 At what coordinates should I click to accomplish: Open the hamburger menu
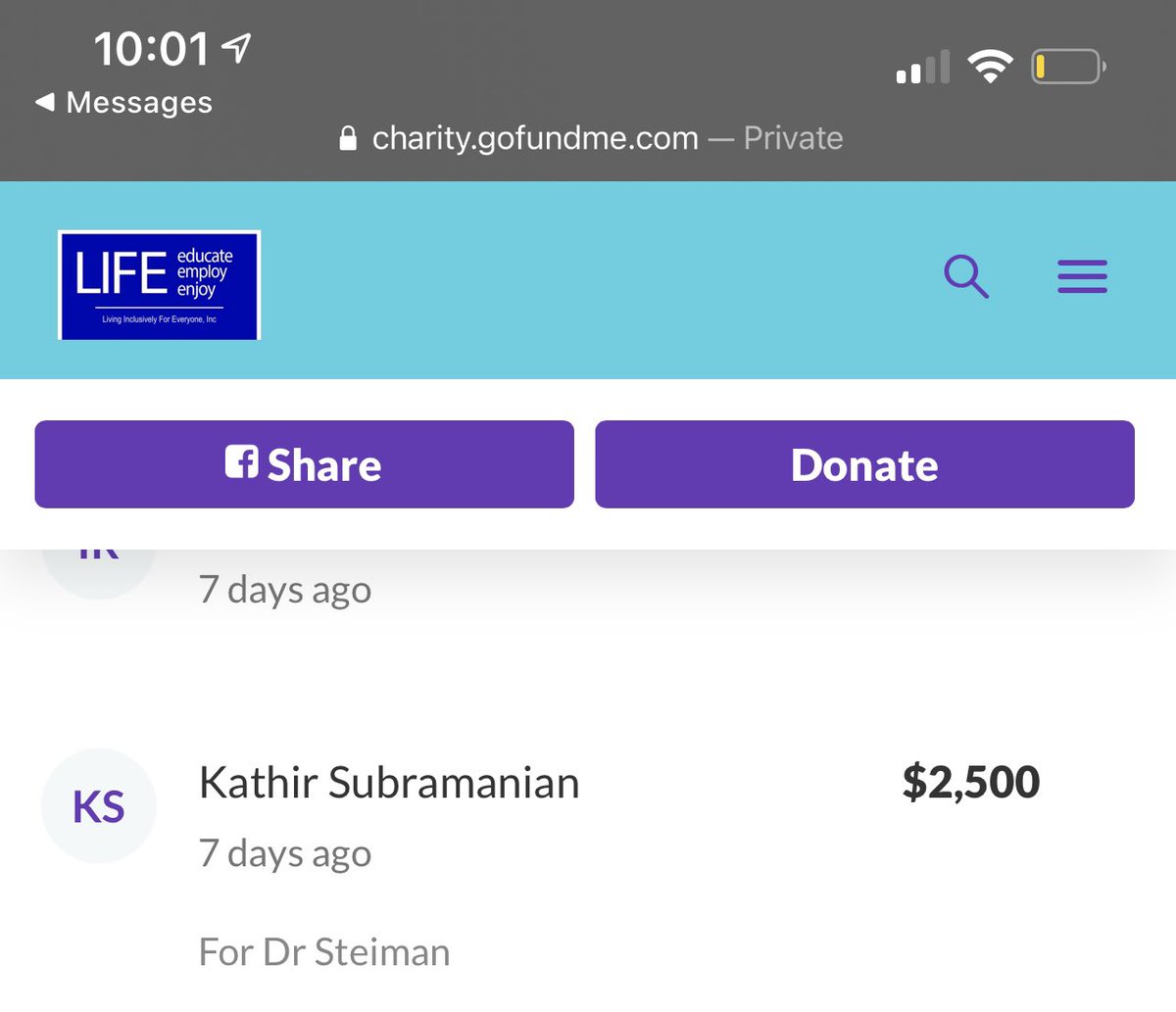(1082, 277)
